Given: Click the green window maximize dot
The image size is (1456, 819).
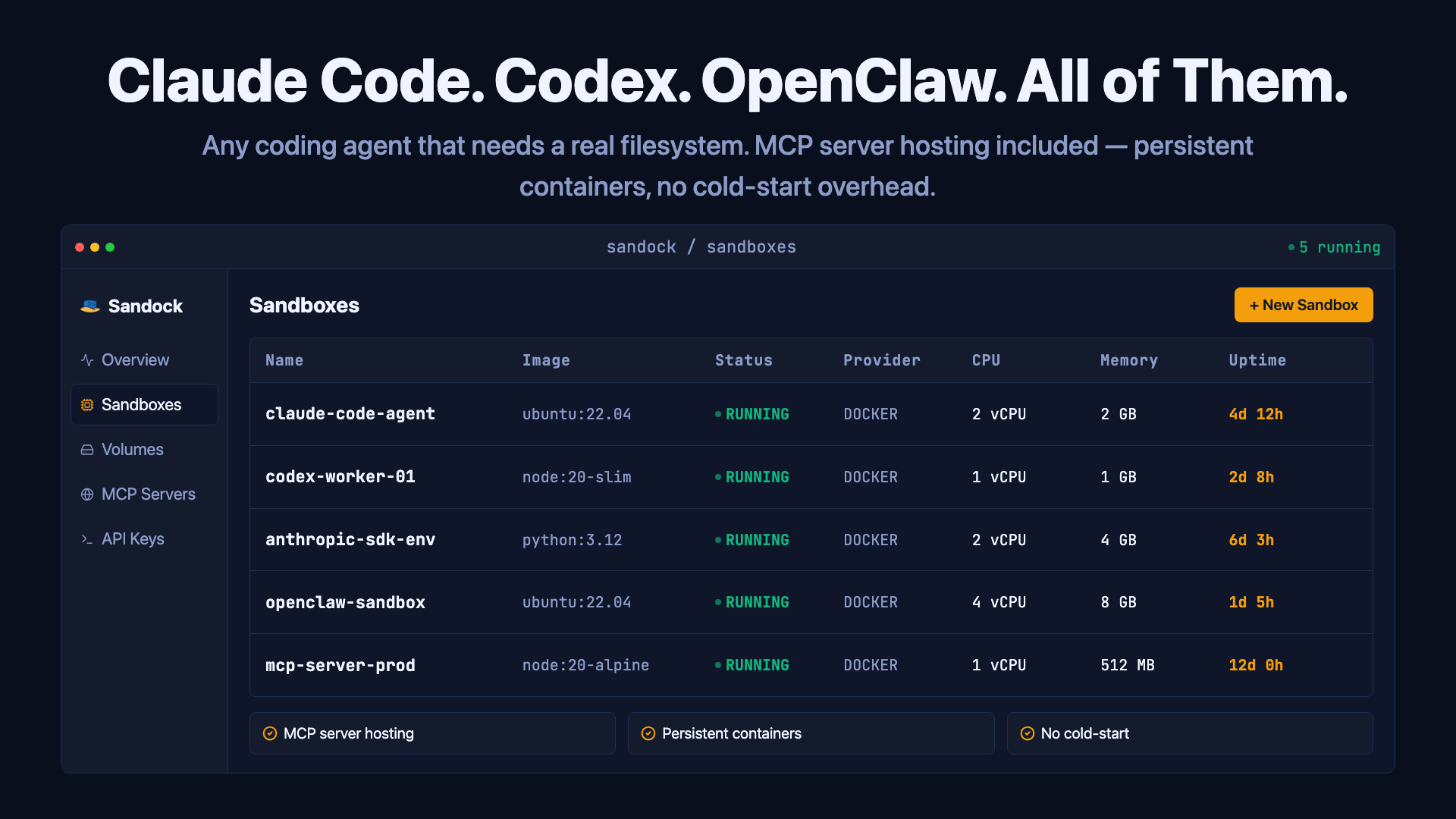Looking at the screenshot, I should coord(110,247).
